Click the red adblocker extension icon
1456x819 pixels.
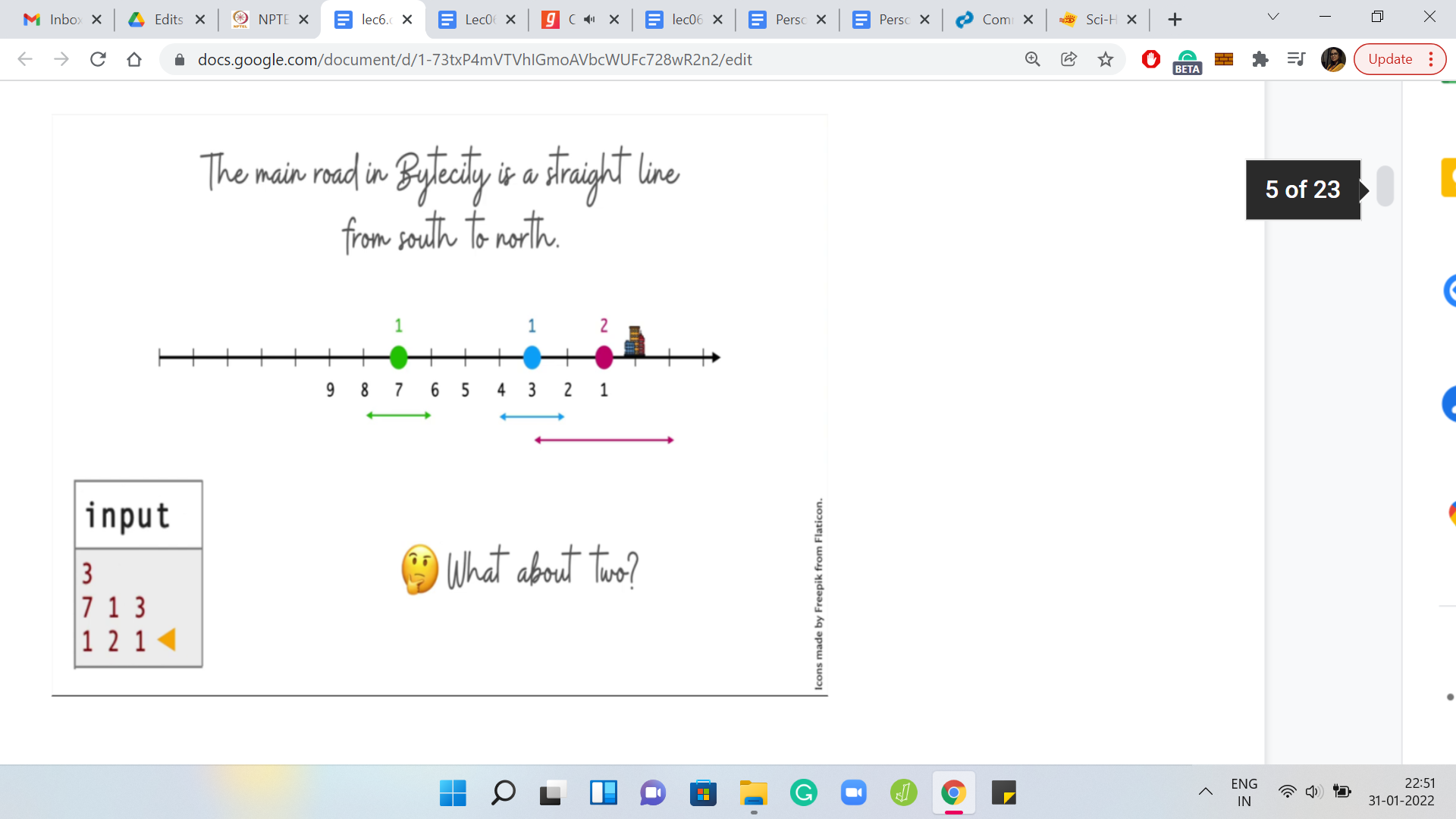[1150, 59]
